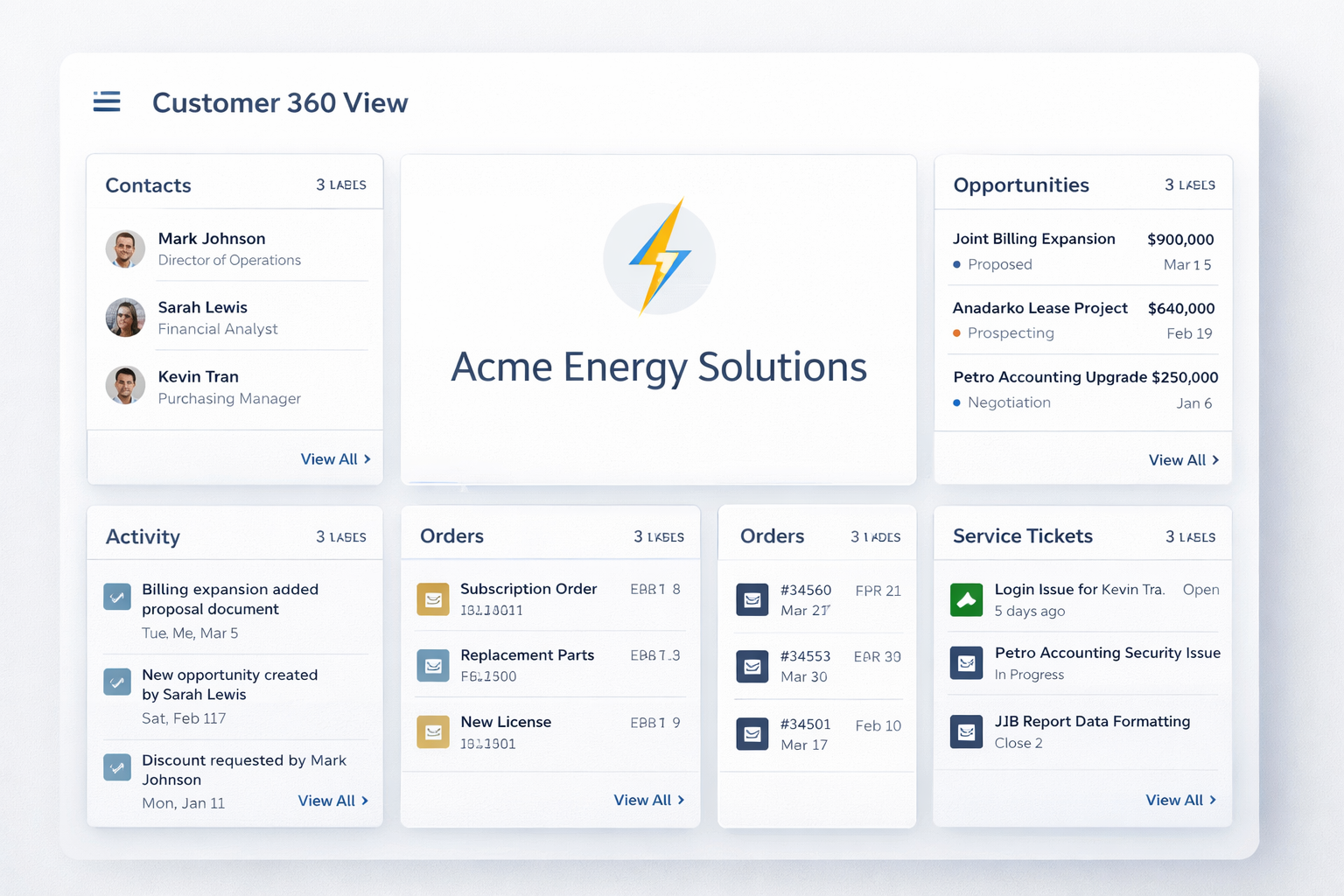Click the order #34560 mail icon
The width and height of the screenshot is (1344, 896).
pos(752,600)
